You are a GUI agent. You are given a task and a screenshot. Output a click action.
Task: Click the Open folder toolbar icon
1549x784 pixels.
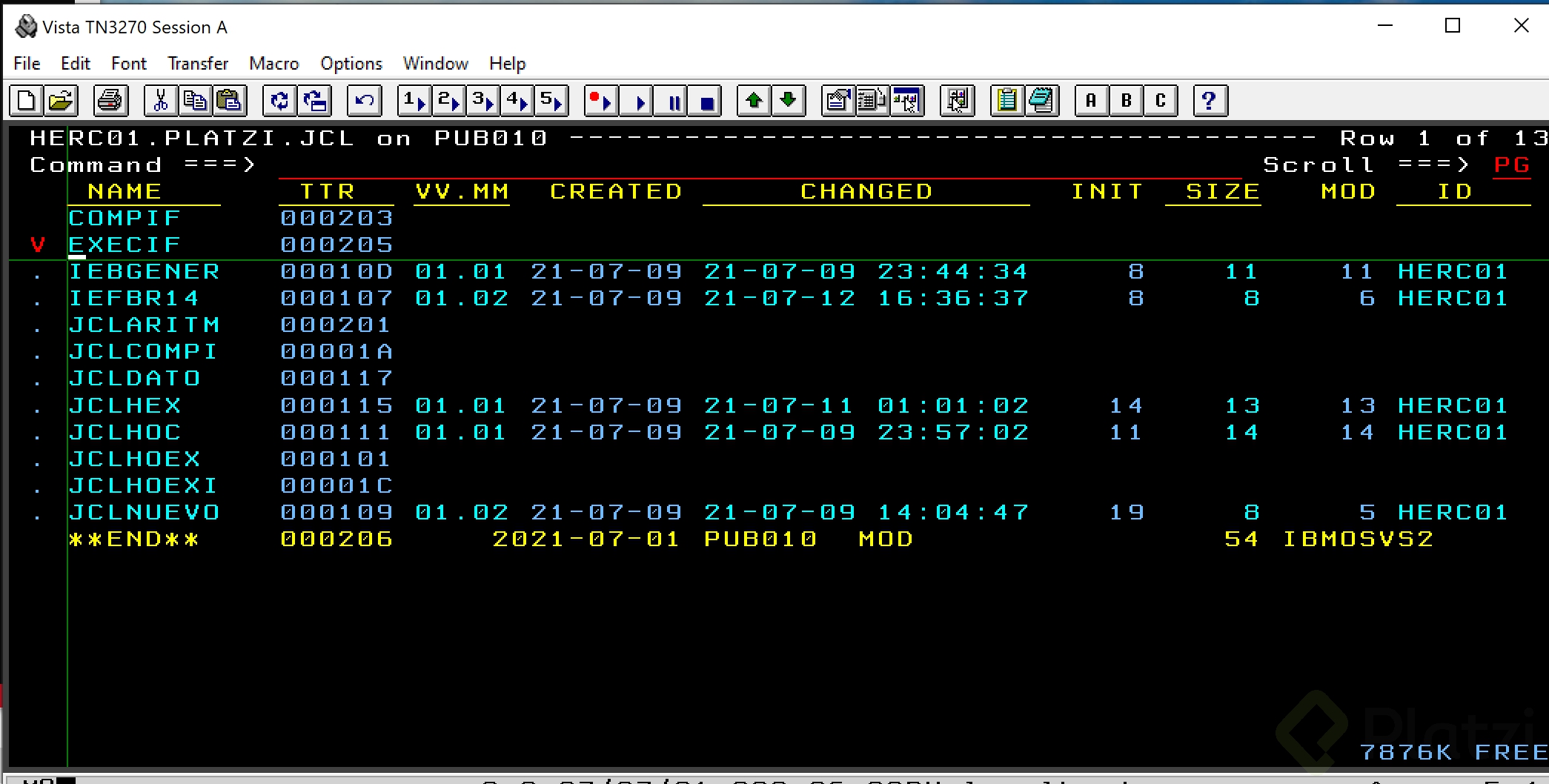[x=61, y=101]
